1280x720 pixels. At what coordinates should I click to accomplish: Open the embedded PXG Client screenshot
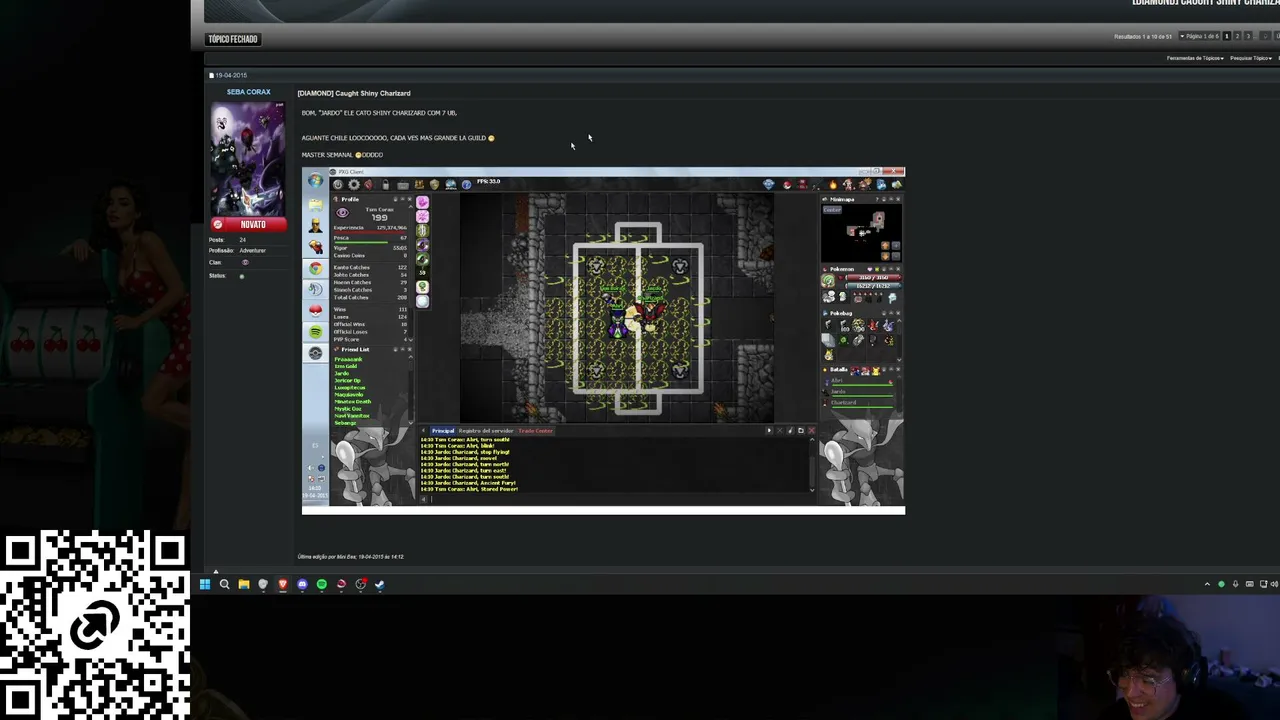tap(603, 340)
